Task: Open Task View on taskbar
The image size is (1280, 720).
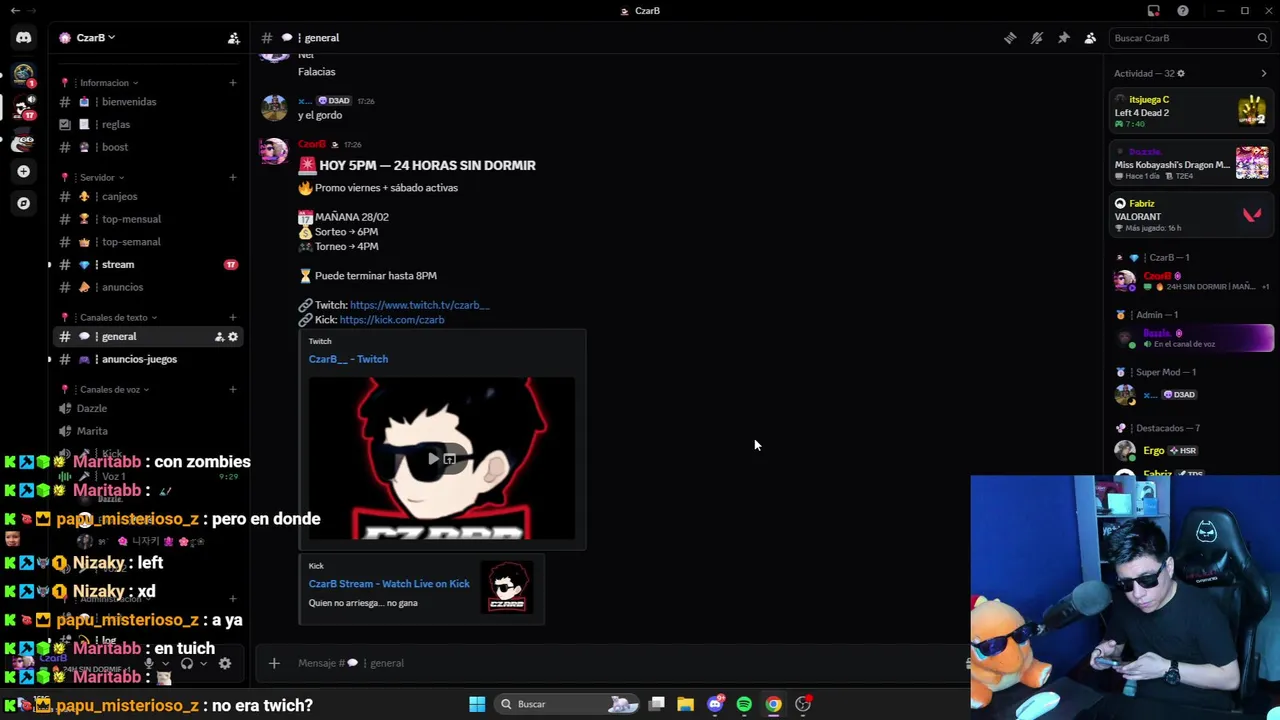Action: pos(657,704)
